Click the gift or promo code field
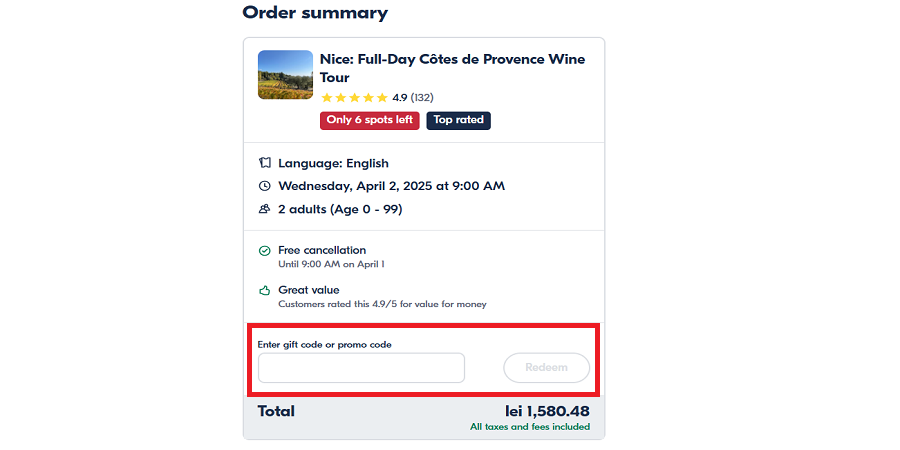 361,368
